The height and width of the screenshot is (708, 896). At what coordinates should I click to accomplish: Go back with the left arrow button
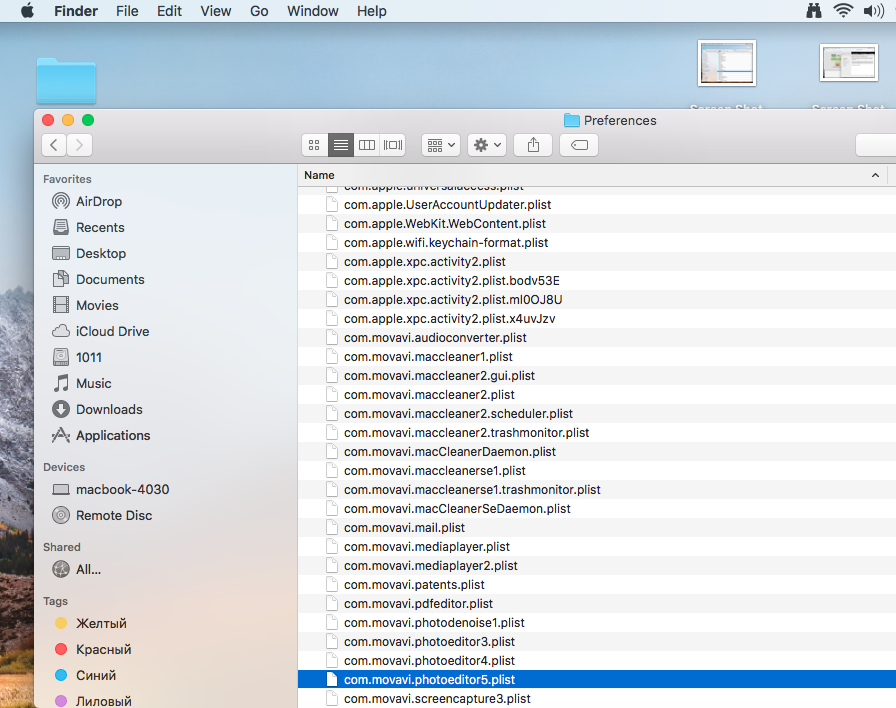54,145
